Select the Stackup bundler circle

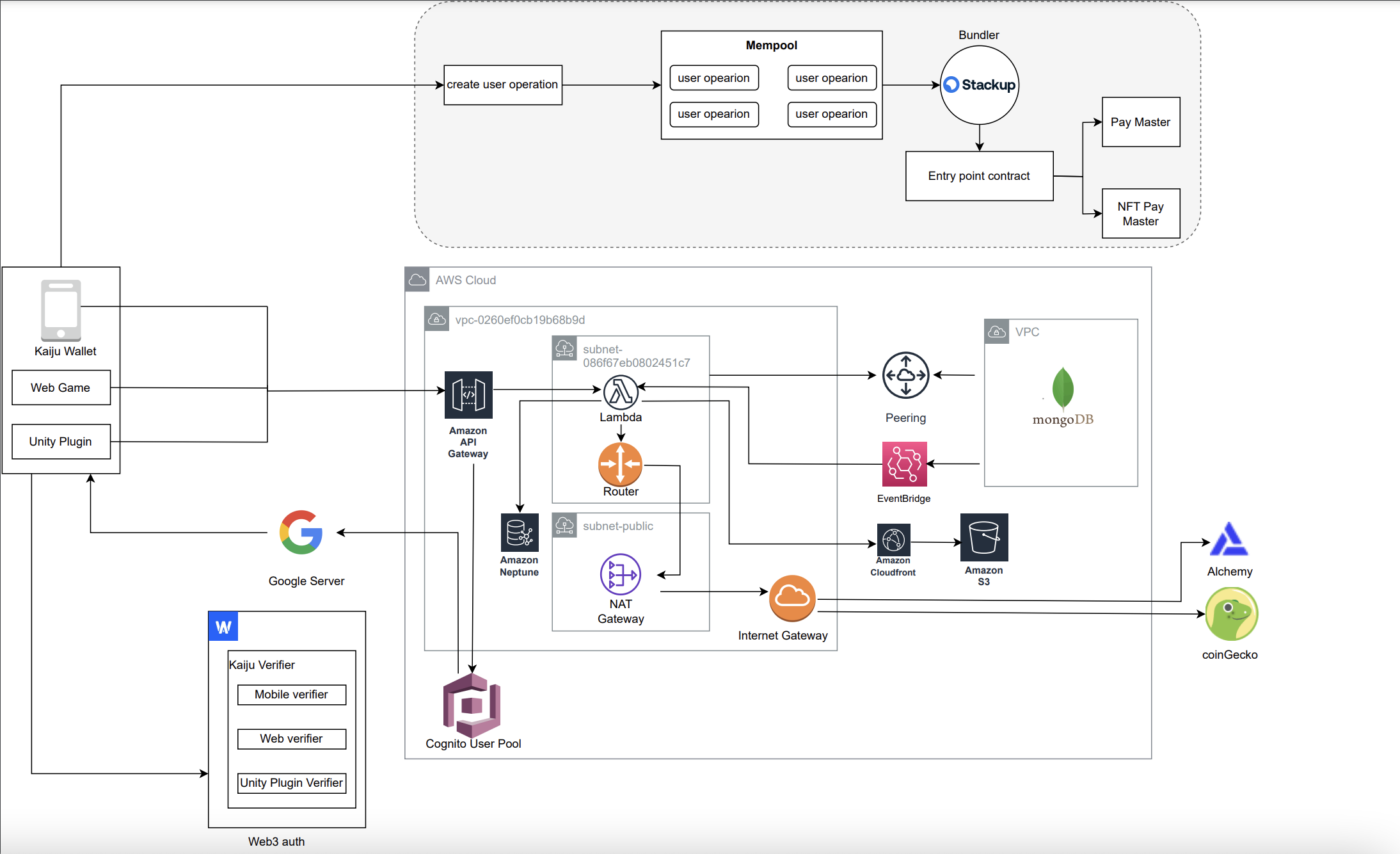click(x=979, y=85)
